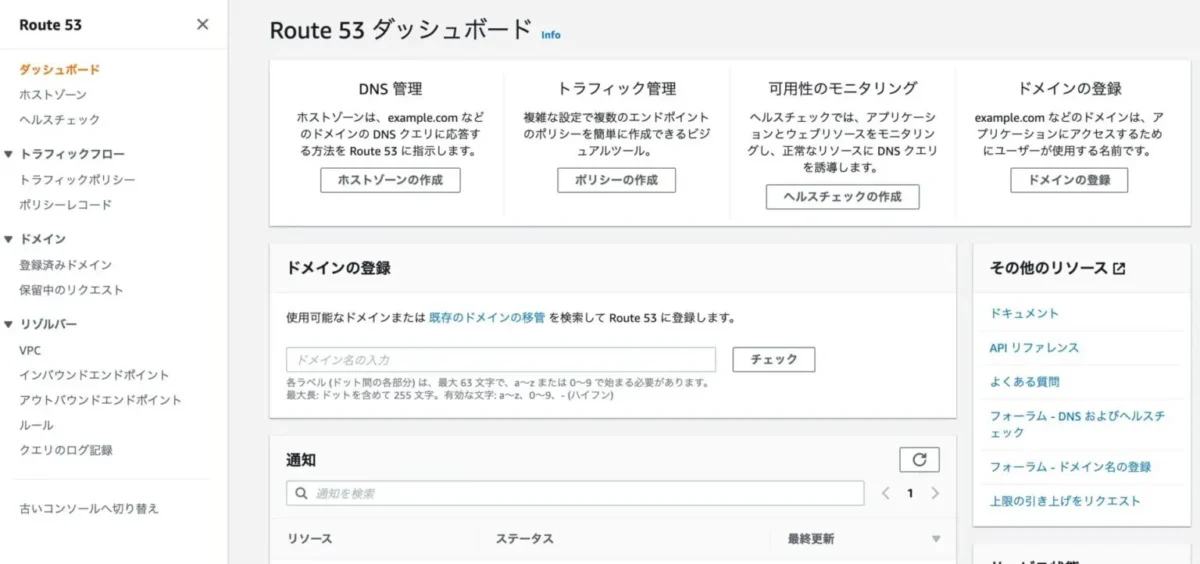The height and width of the screenshot is (564, 1200).
Task: Switch to old console via 古いコンソールへ切り替え
Action: (x=89, y=508)
